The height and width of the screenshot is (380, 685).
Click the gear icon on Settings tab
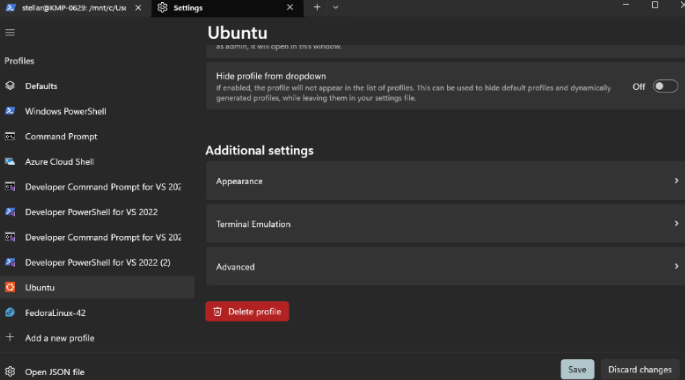pyautogui.click(x=162, y=7)
